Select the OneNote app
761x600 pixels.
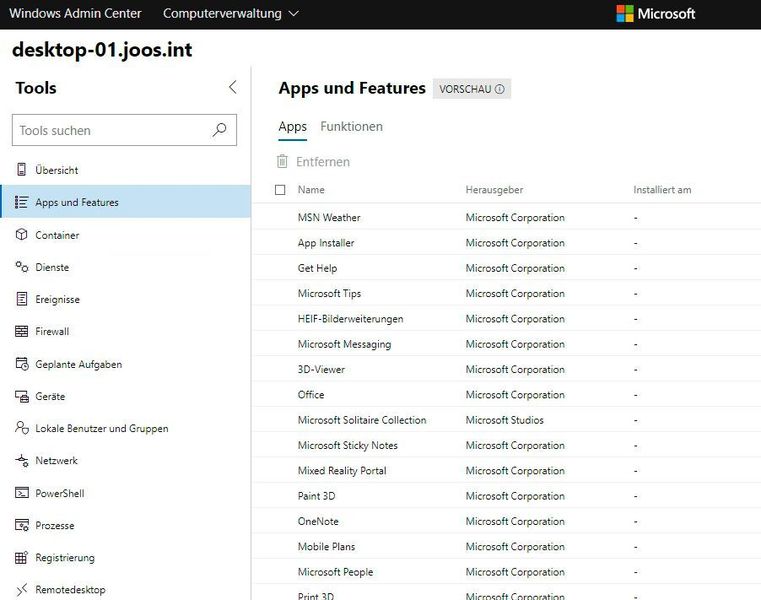point(507,521)
